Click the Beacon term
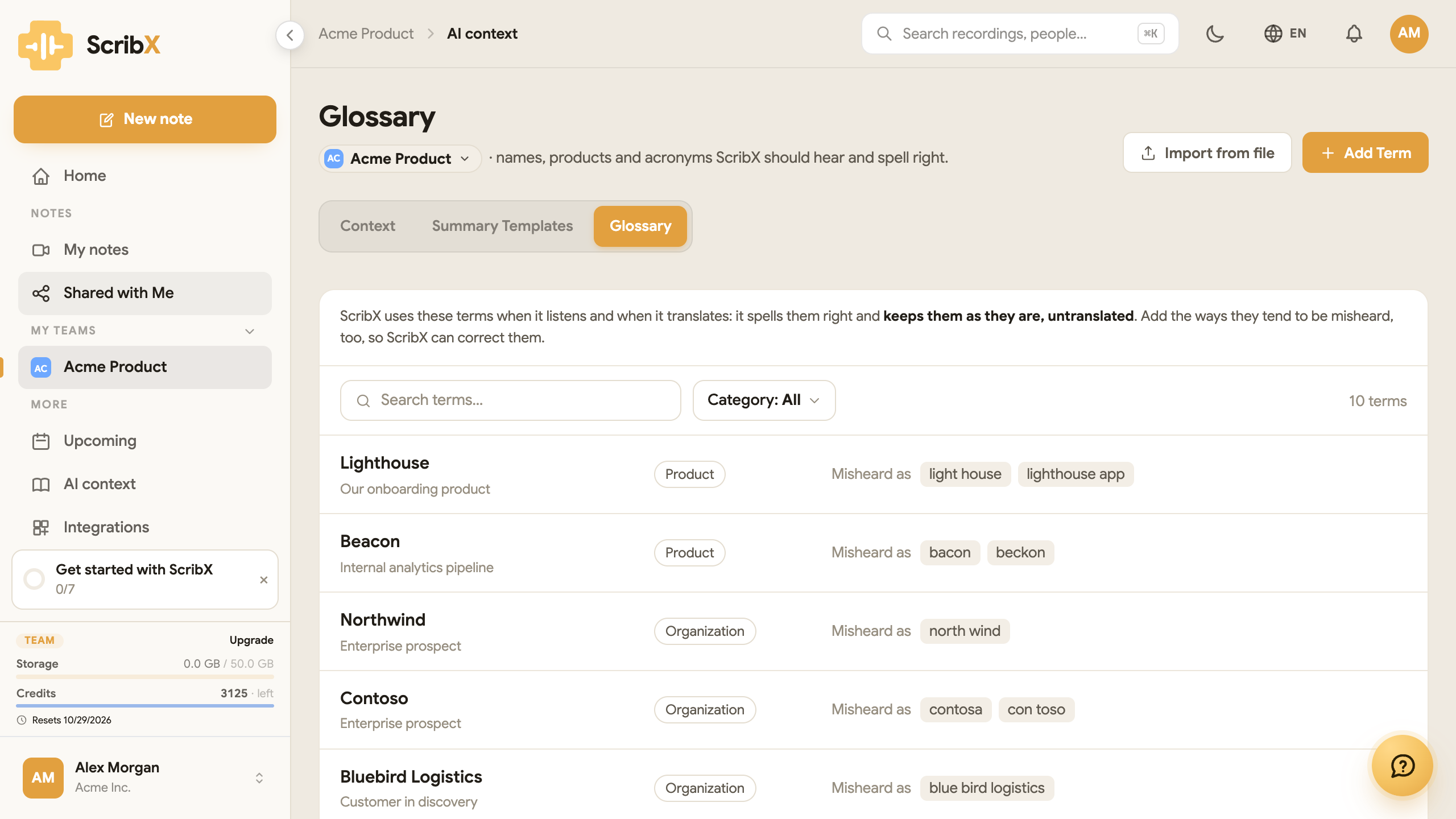The width and height of the screenshot is (1456, 819). click(370, 541)
